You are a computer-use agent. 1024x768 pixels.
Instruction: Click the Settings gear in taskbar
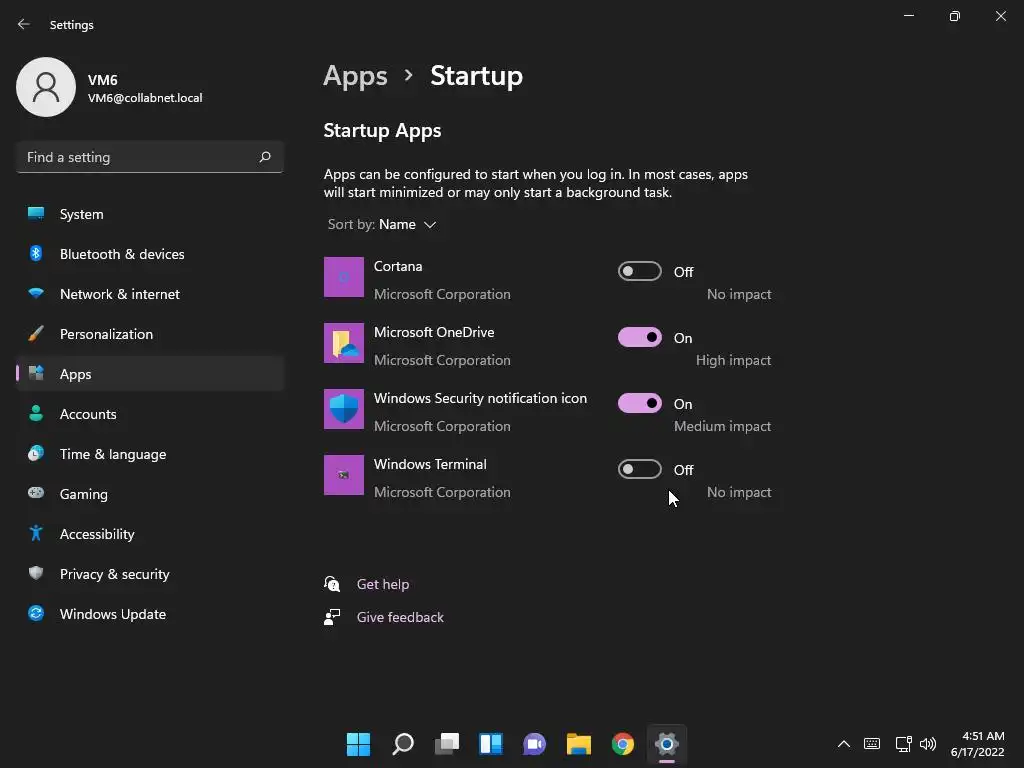tap(667, 744)
